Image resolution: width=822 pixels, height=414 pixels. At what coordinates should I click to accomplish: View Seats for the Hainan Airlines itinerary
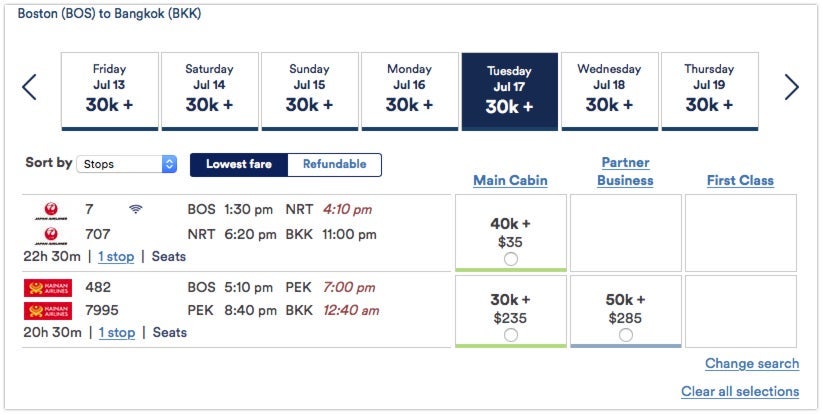[170, 333]
